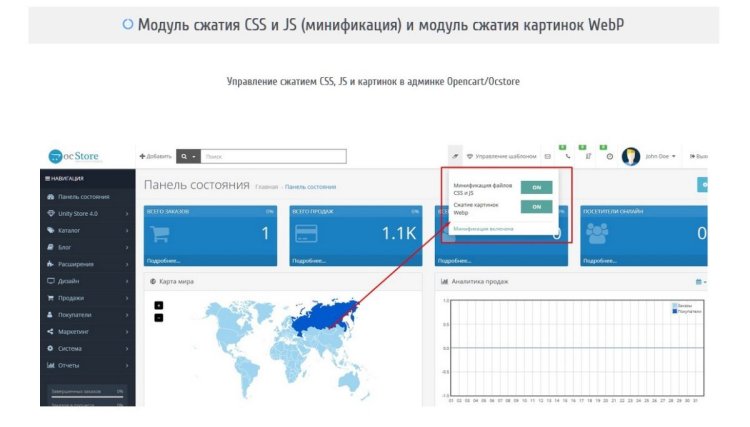
Task: Click Управление шаблоном in header
Action: pos(503,157)
